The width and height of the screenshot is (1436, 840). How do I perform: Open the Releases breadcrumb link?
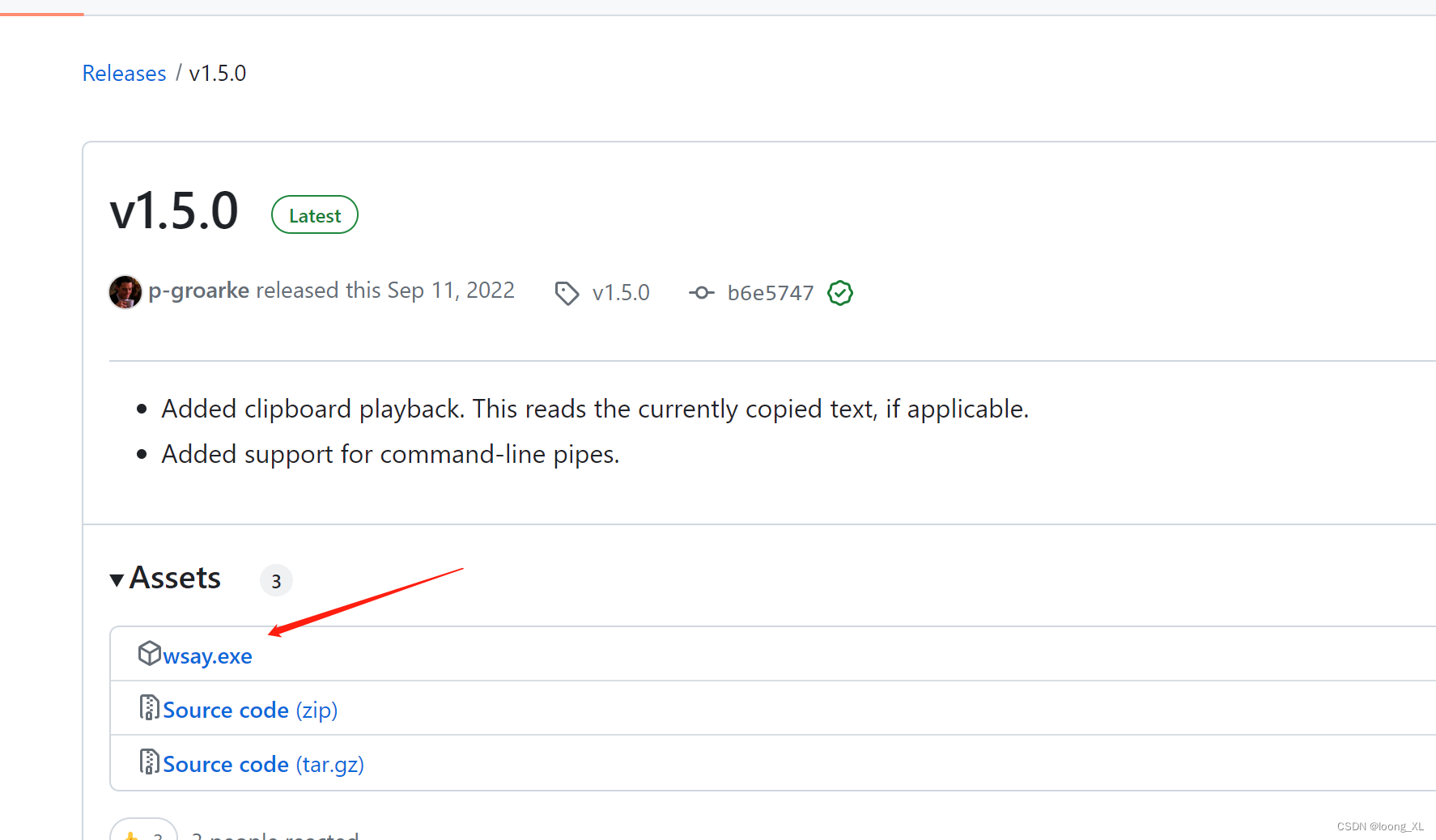point(124,74)
